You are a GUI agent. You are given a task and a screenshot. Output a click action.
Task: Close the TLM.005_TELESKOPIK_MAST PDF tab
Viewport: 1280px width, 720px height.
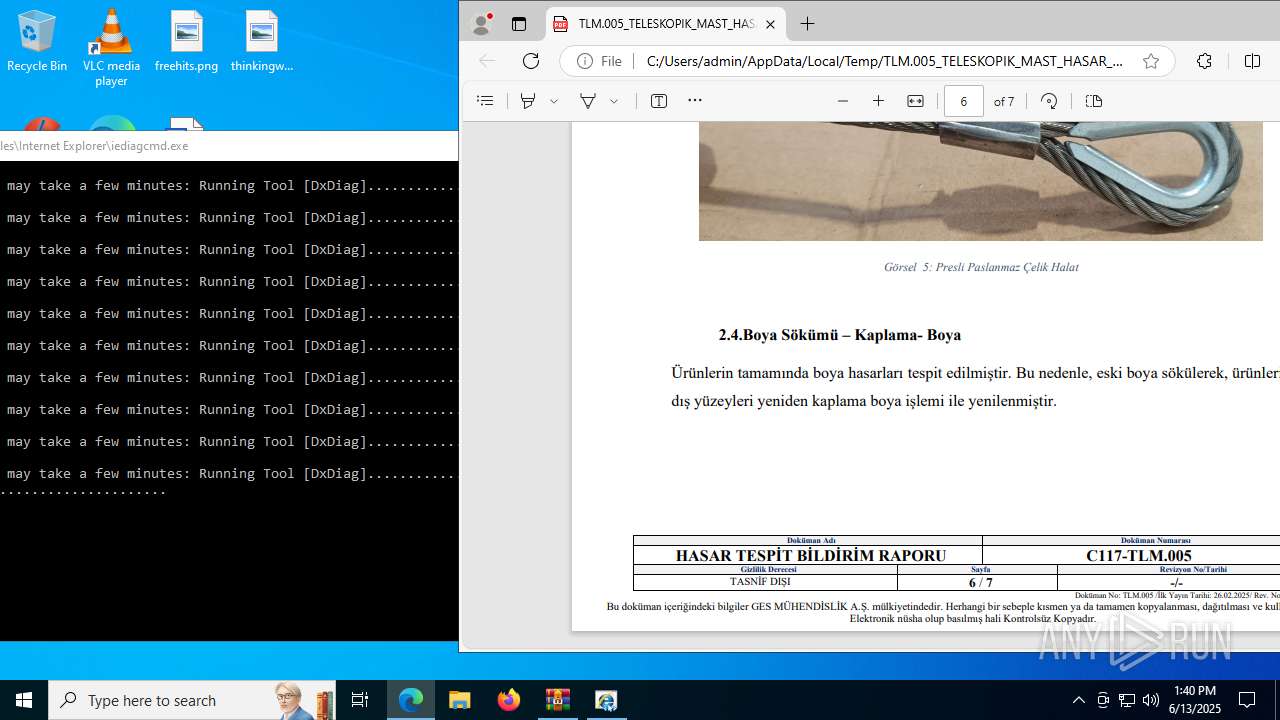pyautogui.click(x=770, y=24)
